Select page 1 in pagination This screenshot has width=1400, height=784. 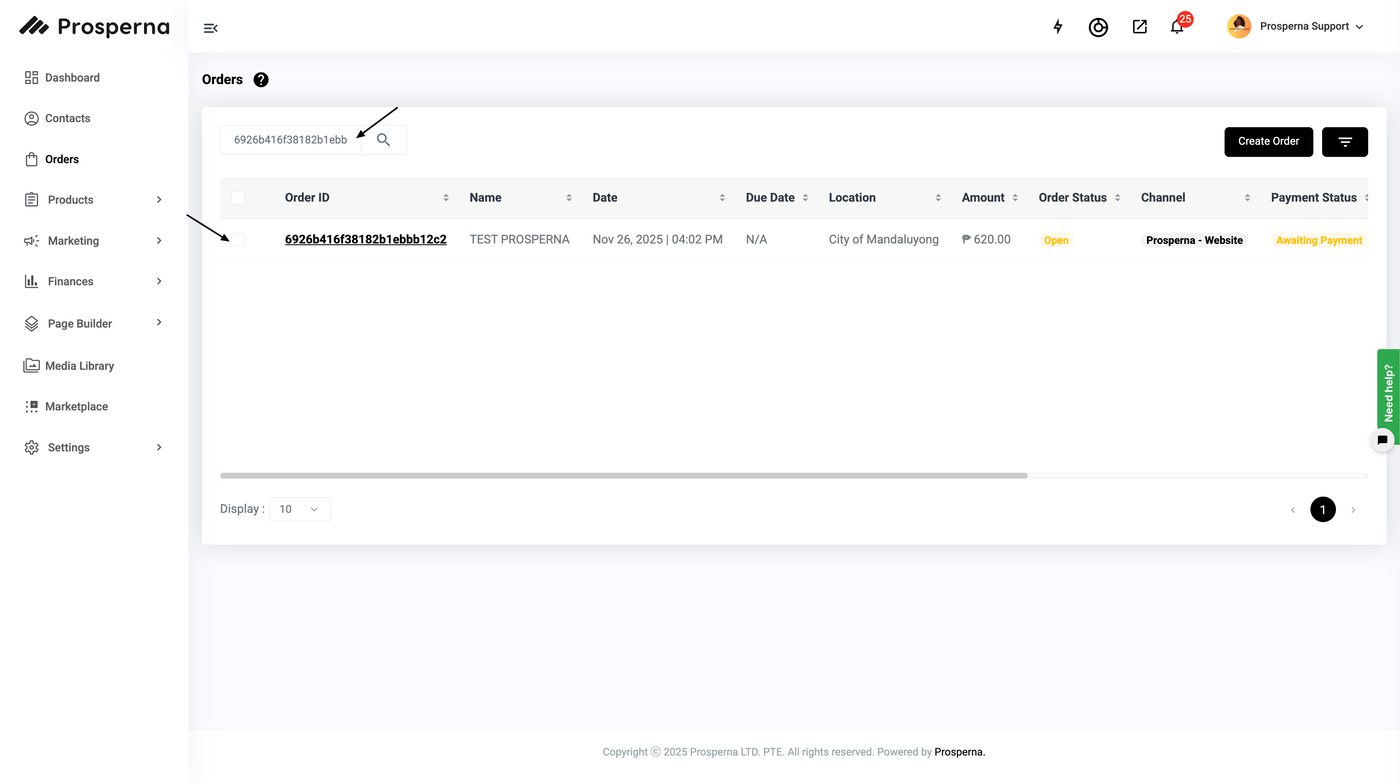pyautogui.click(x=1323, y=510)
